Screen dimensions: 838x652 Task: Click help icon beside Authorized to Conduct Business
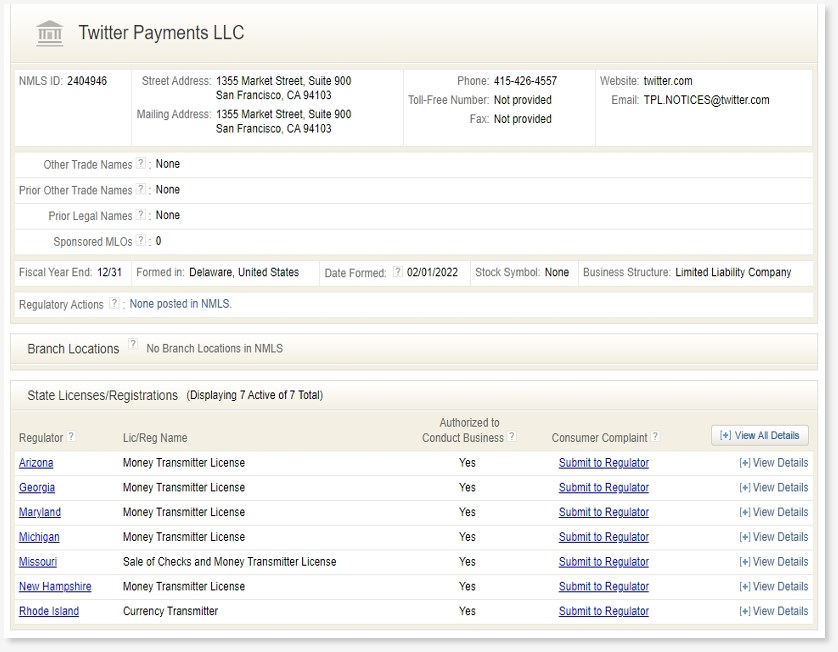pos(512,437)
